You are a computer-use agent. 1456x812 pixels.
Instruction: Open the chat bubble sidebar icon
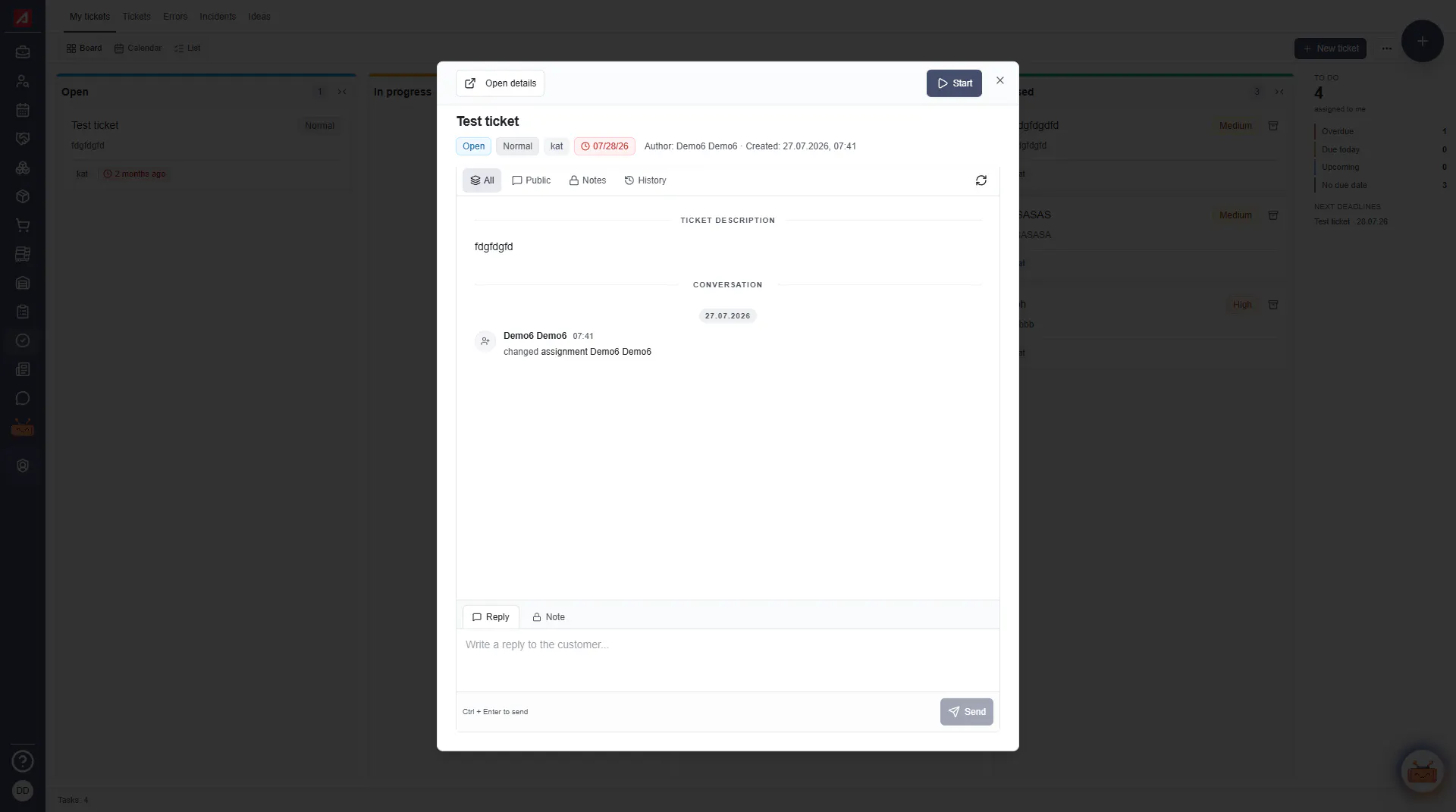23,399
